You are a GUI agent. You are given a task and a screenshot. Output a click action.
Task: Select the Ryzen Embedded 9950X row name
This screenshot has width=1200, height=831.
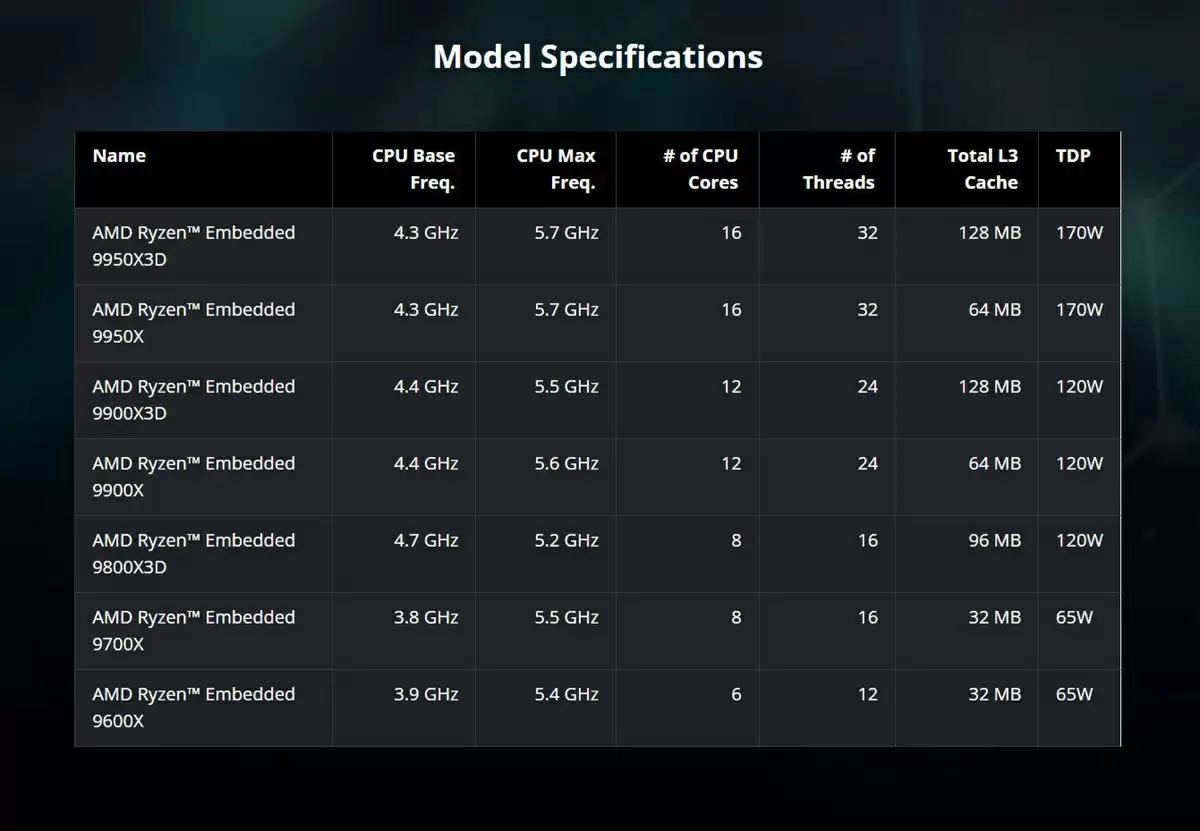[x=193, y=323]
